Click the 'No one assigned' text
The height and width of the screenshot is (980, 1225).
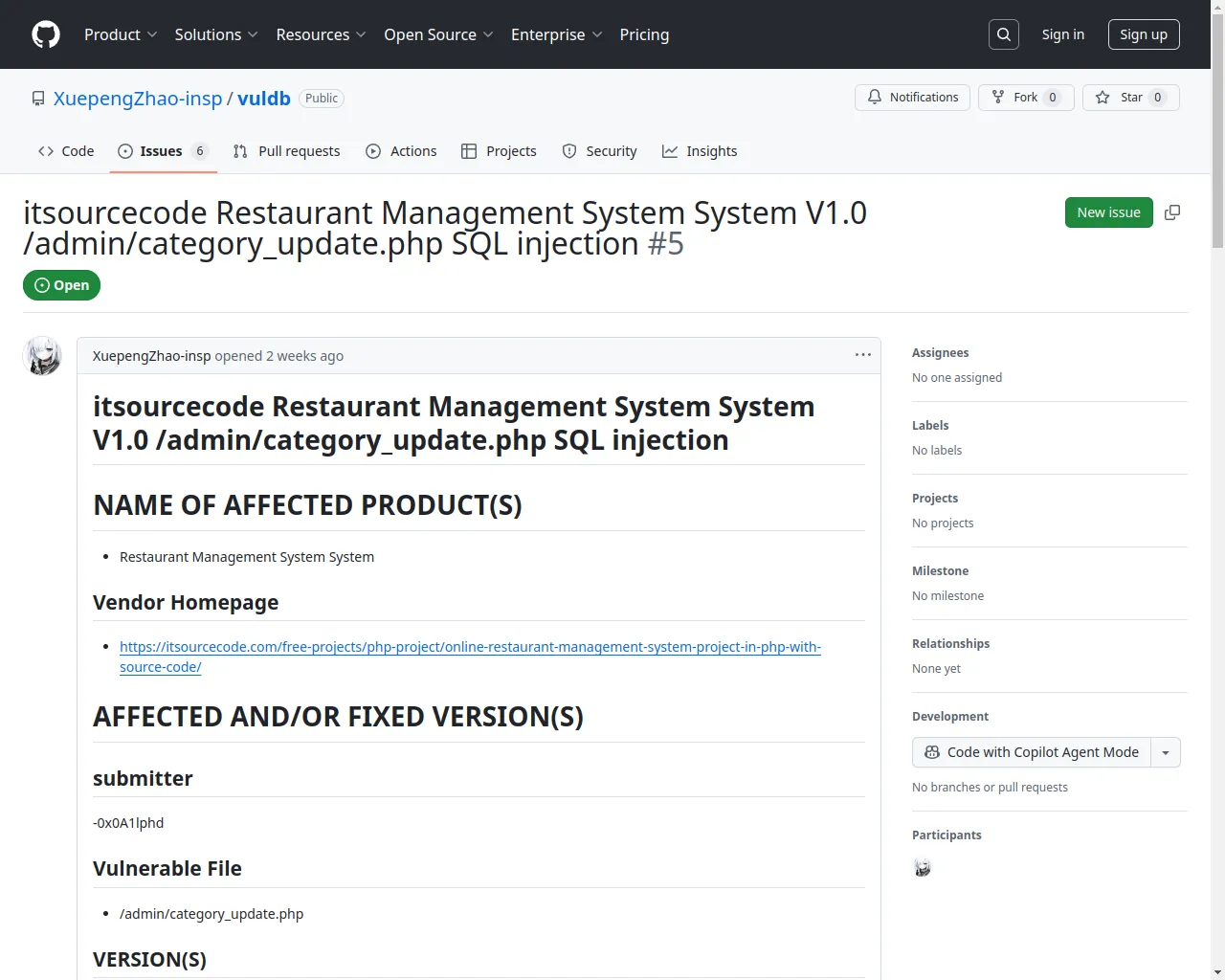(957, 378)
